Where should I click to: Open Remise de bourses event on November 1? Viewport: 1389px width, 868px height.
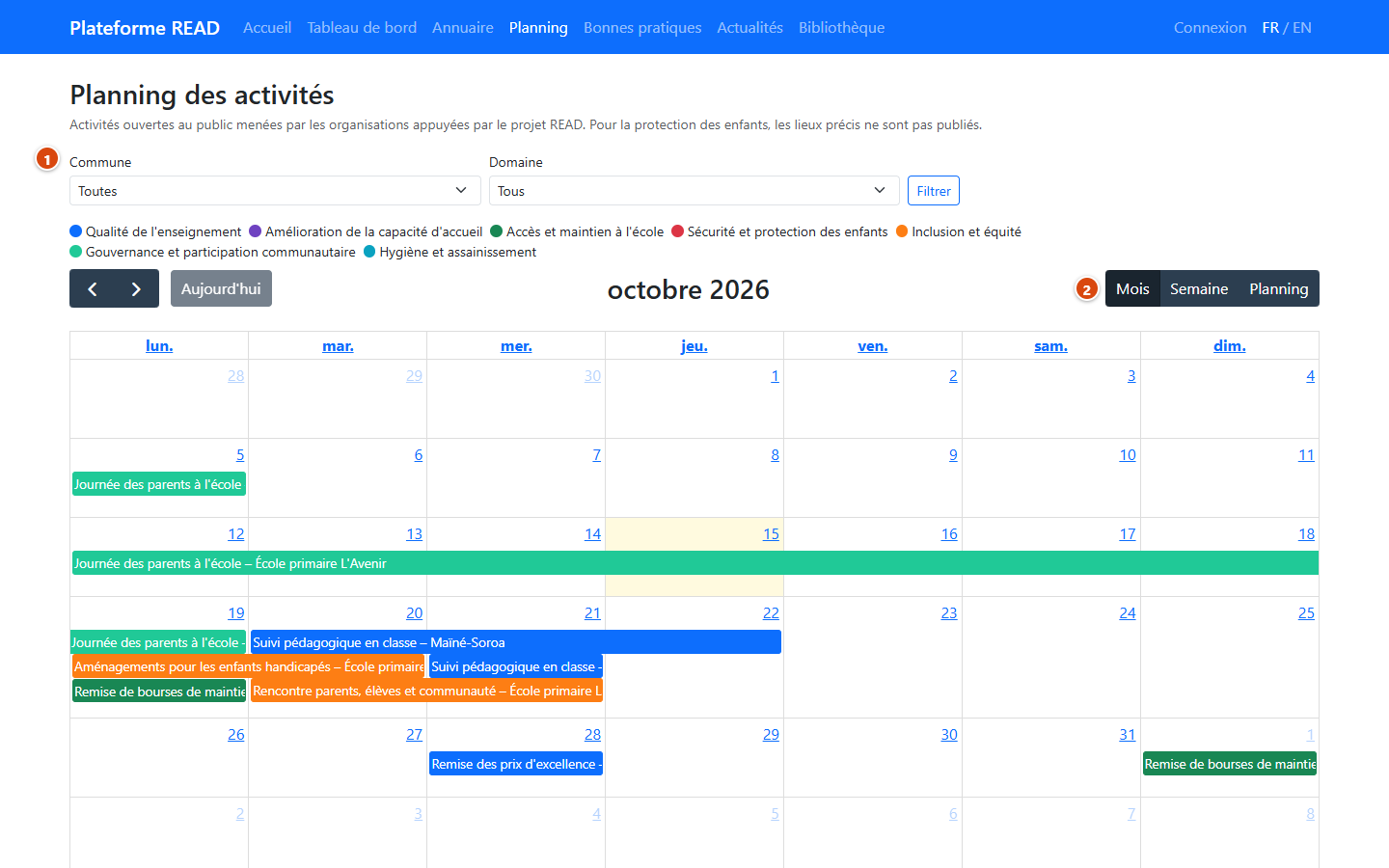pyautogui.click(x=1230, y=764)
